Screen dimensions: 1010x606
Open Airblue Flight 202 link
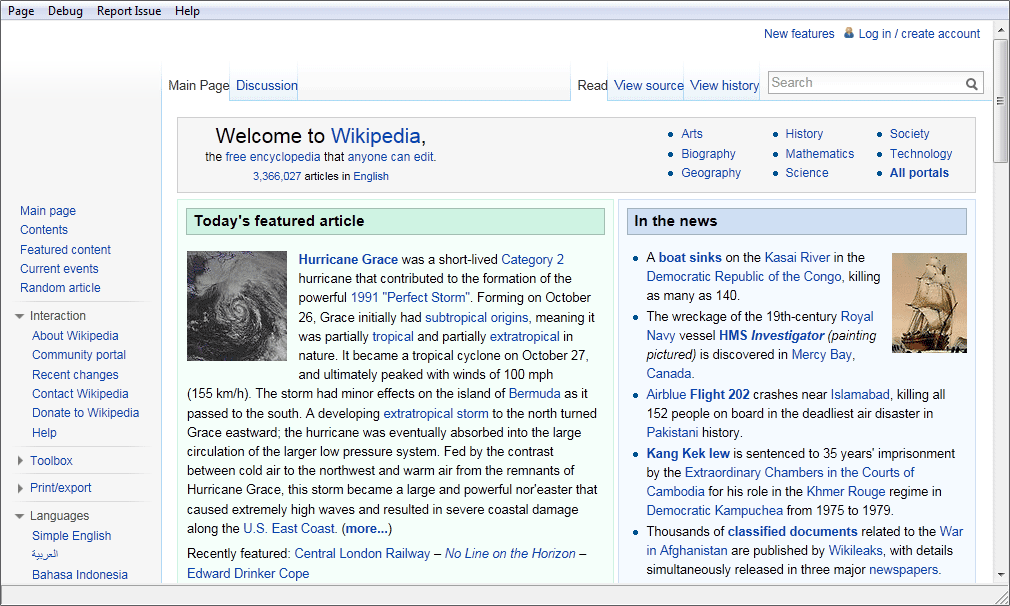[698, 395]
